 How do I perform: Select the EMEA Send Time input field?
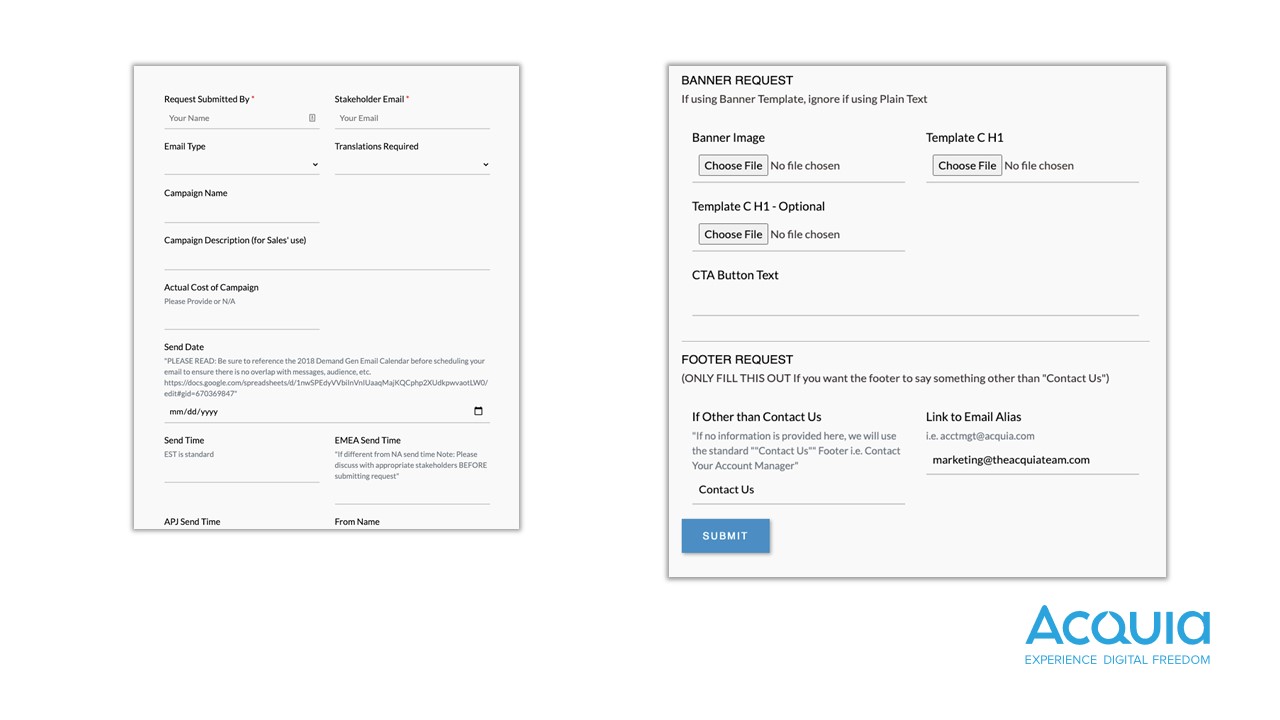[x=412, y=493]
